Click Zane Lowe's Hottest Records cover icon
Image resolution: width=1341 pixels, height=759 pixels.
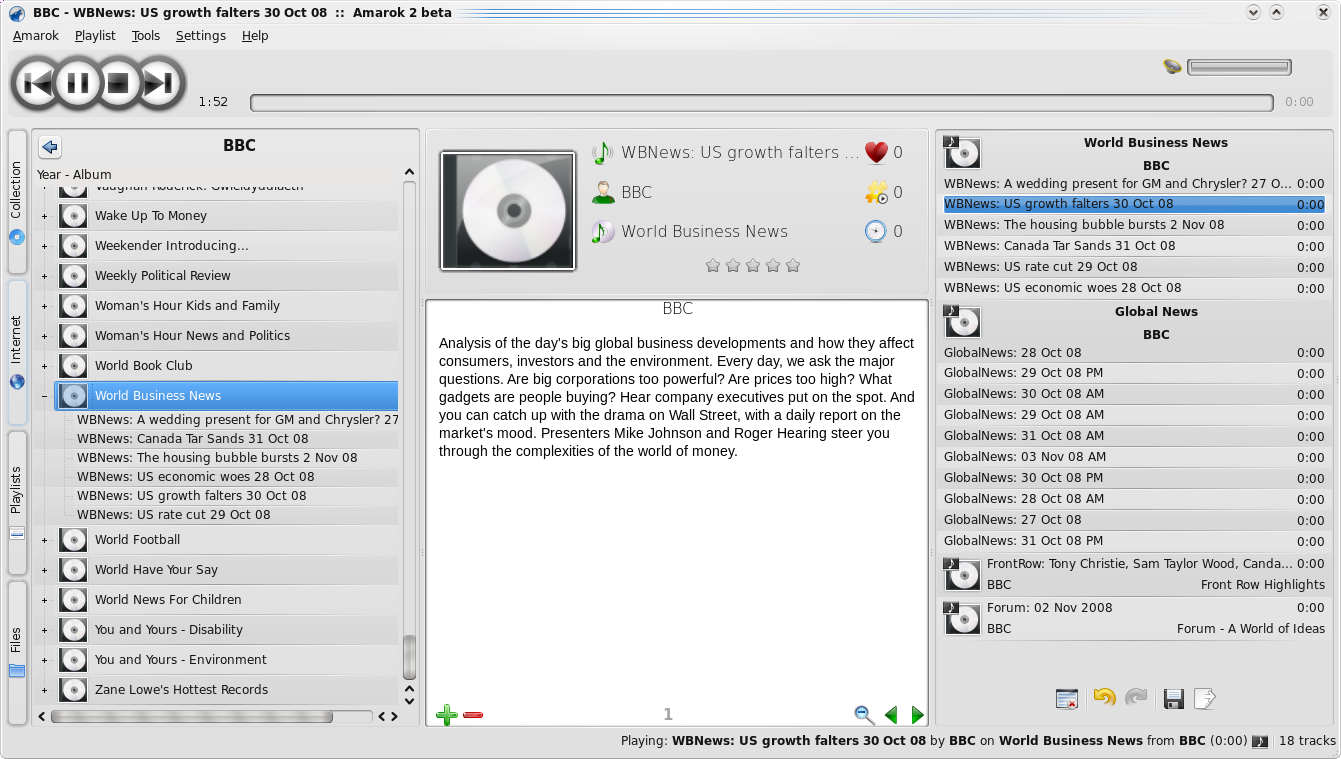[73, 690]
